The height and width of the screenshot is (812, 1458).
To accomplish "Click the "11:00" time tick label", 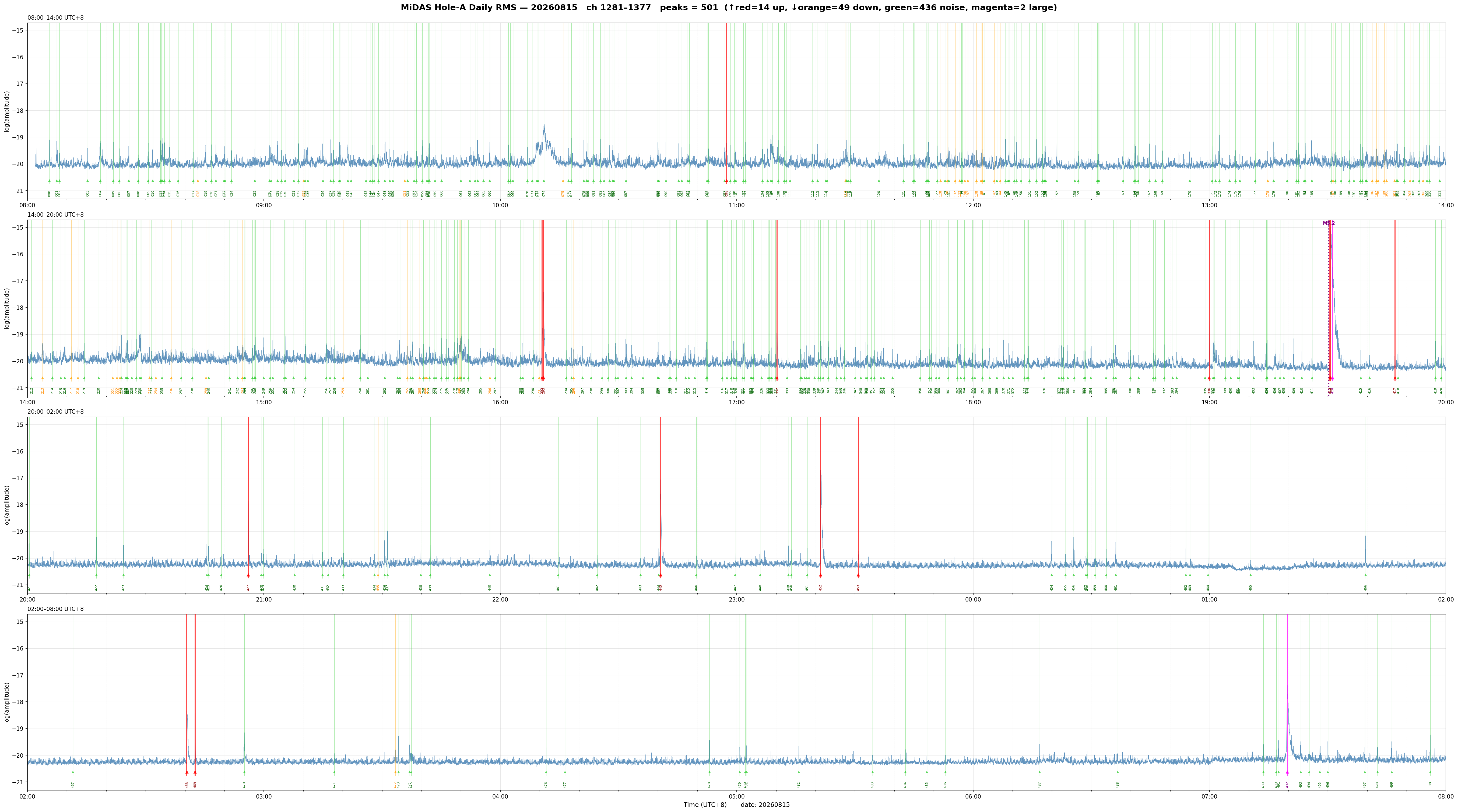I will tap(736, 205).
